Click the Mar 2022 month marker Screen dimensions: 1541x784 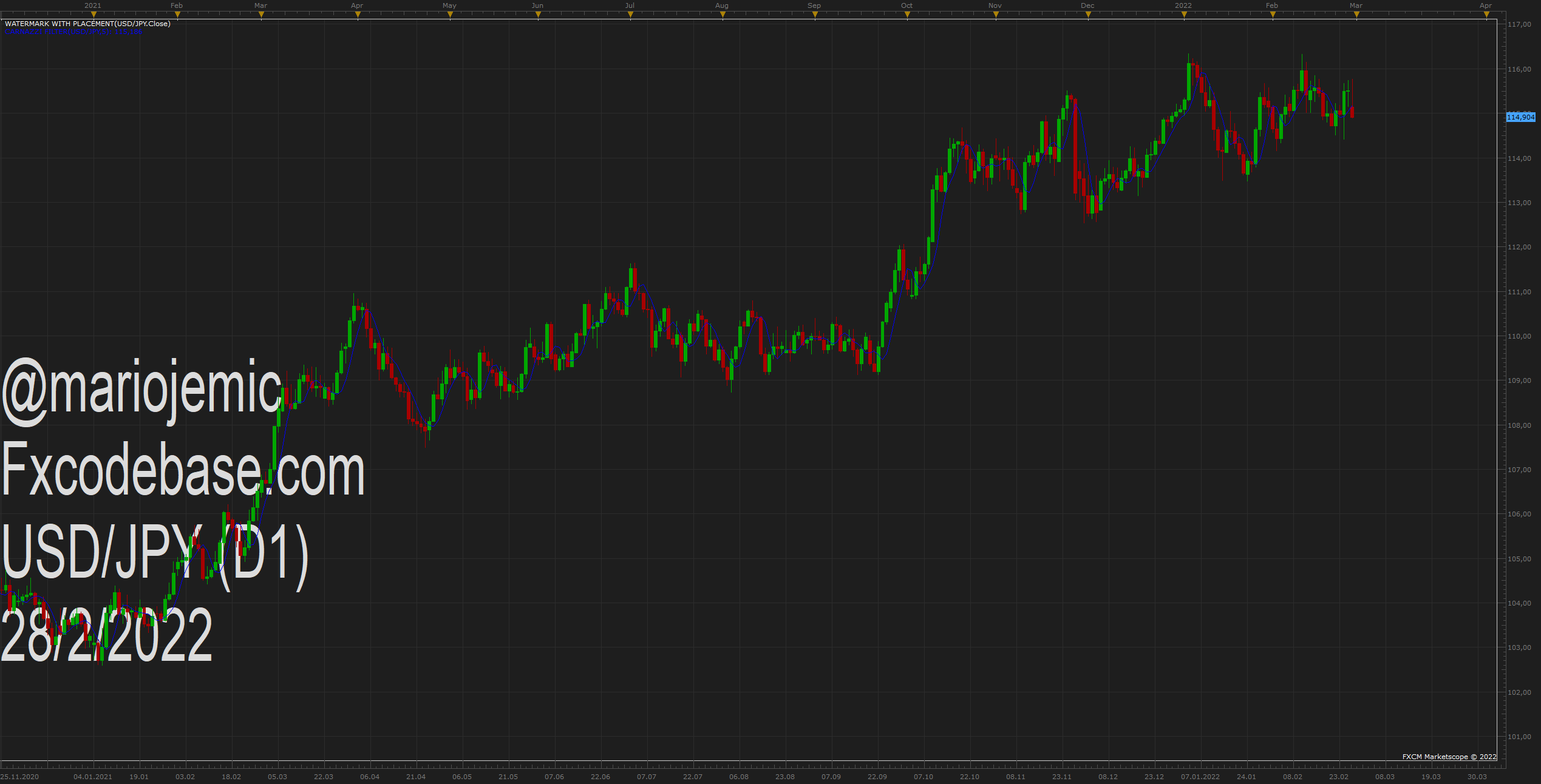pos(1356,5)
